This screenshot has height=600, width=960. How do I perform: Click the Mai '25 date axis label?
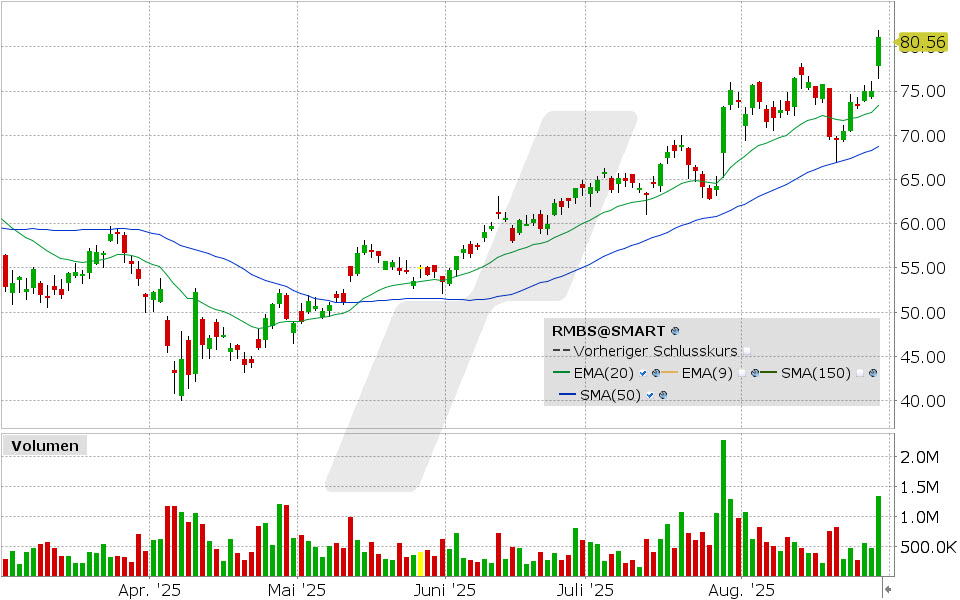click(297, 590)
